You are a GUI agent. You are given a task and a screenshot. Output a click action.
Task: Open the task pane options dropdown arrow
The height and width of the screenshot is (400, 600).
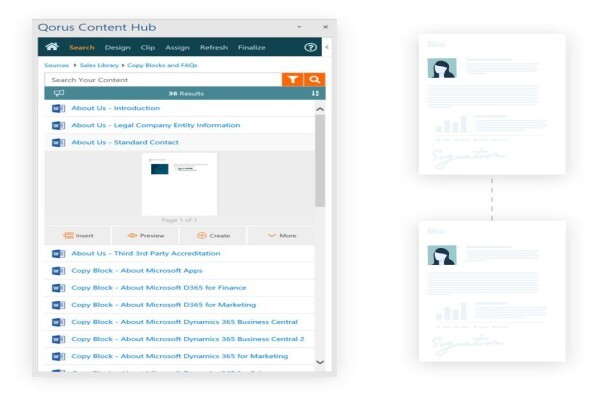pyautogui.click(x=299, y=27)
